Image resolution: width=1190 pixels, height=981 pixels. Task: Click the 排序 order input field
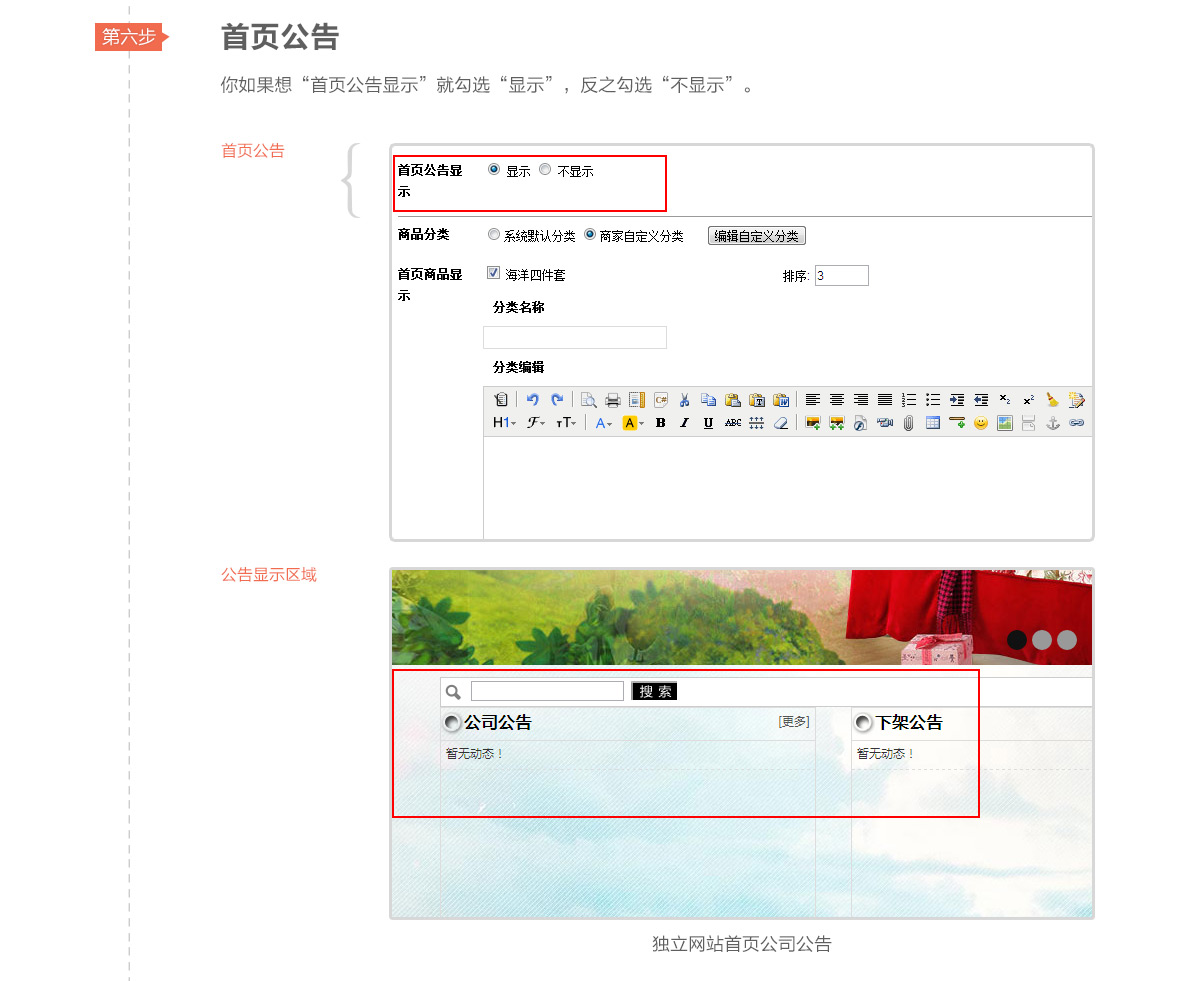pos(842,275)
